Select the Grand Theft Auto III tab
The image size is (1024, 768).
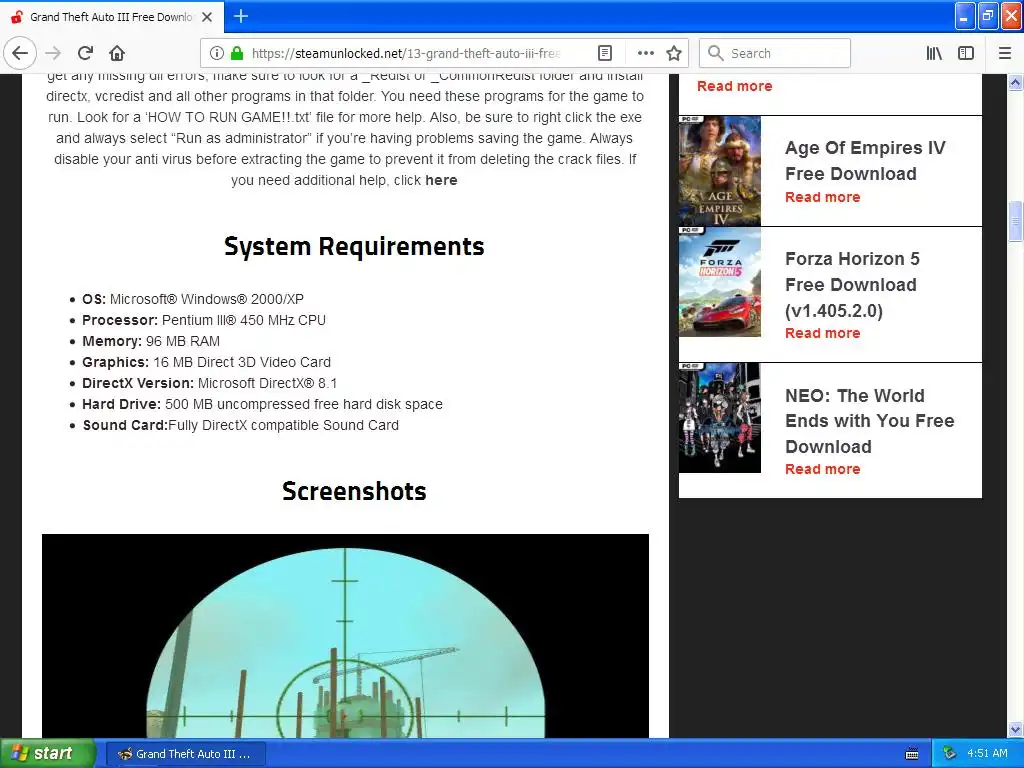click(x=111, y=17)
